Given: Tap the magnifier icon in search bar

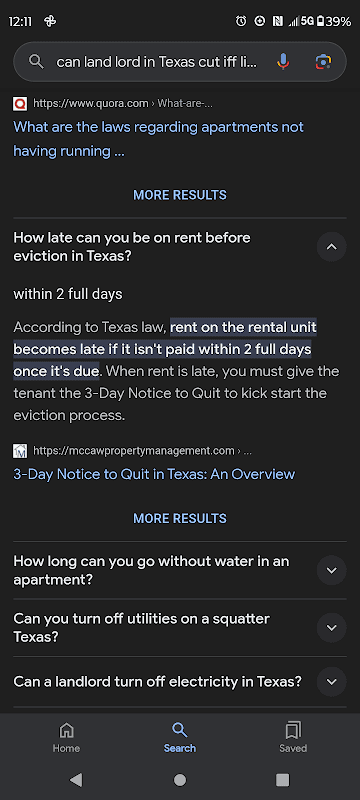Looking at the screenshot, I should 36,62.
